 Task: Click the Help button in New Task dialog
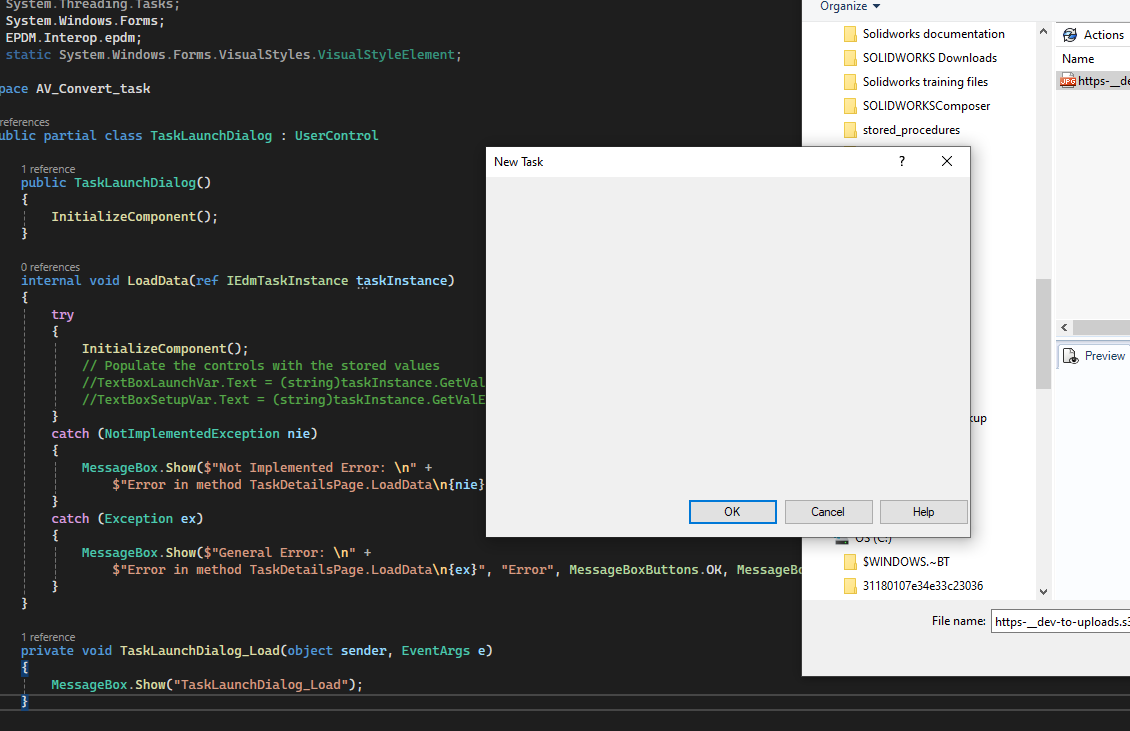[923, 512]
